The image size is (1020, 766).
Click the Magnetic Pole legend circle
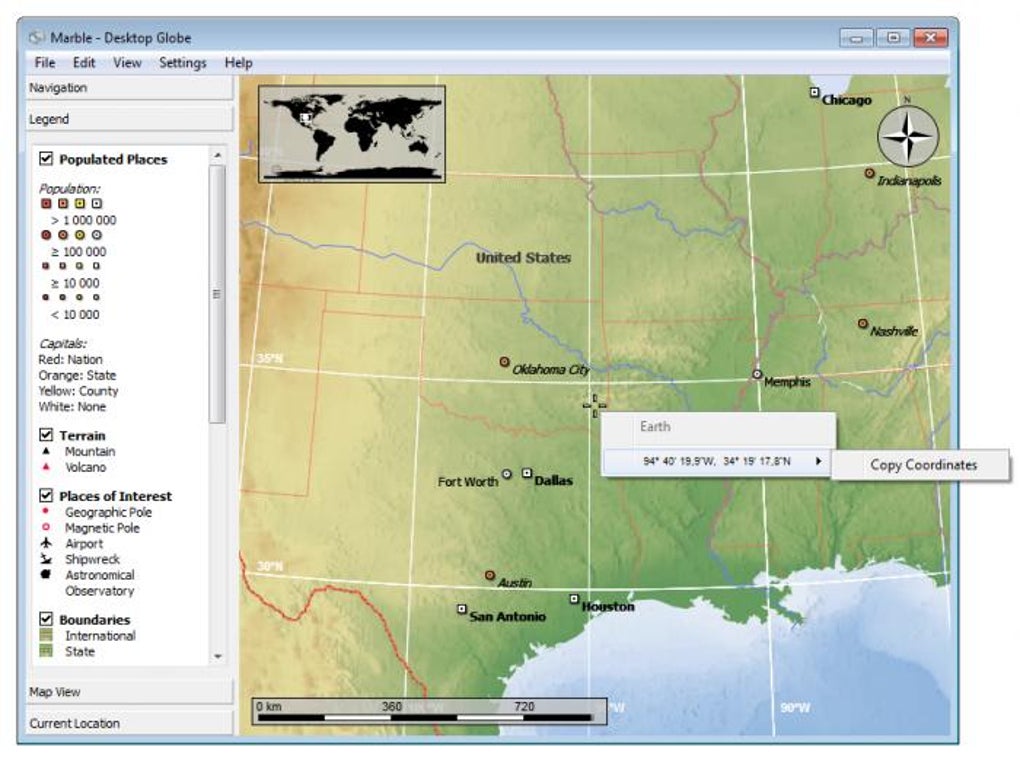pos(46,527)
